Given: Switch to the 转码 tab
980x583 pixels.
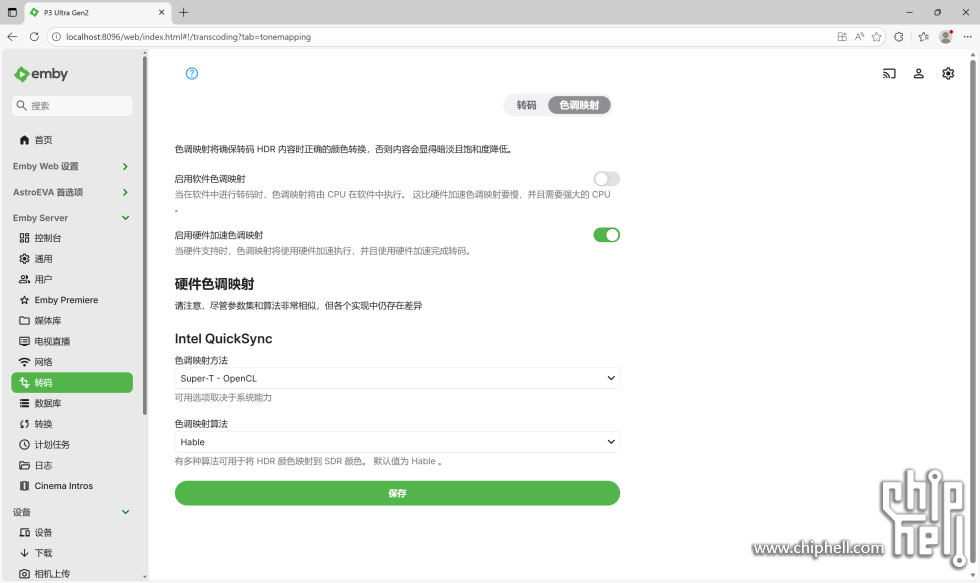Looking at the screenshot, I should click(526, 104).
